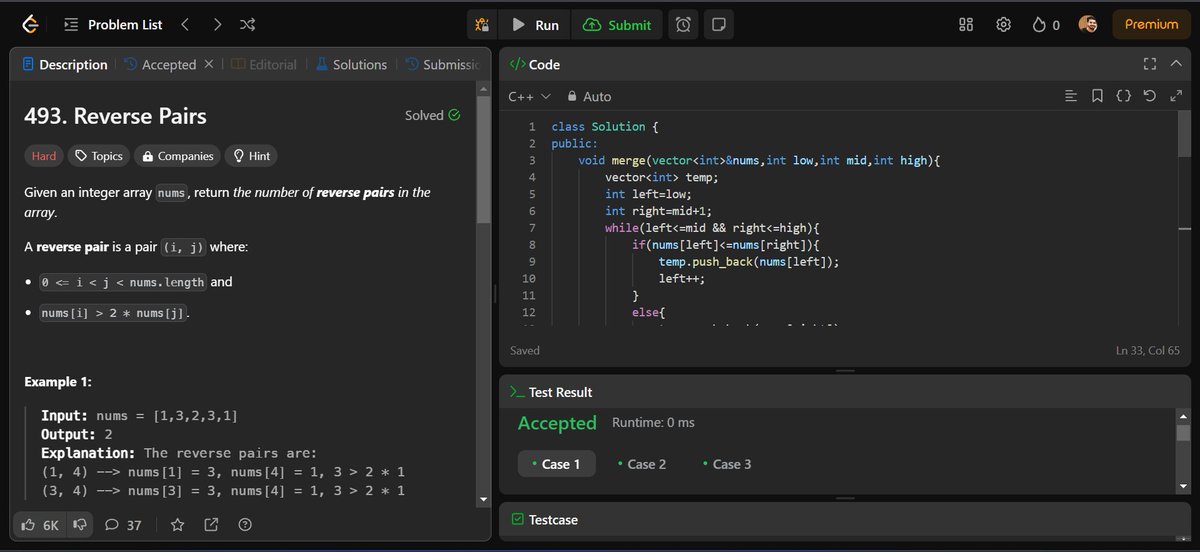Start the timer alarm clock icon

(683, 25)
